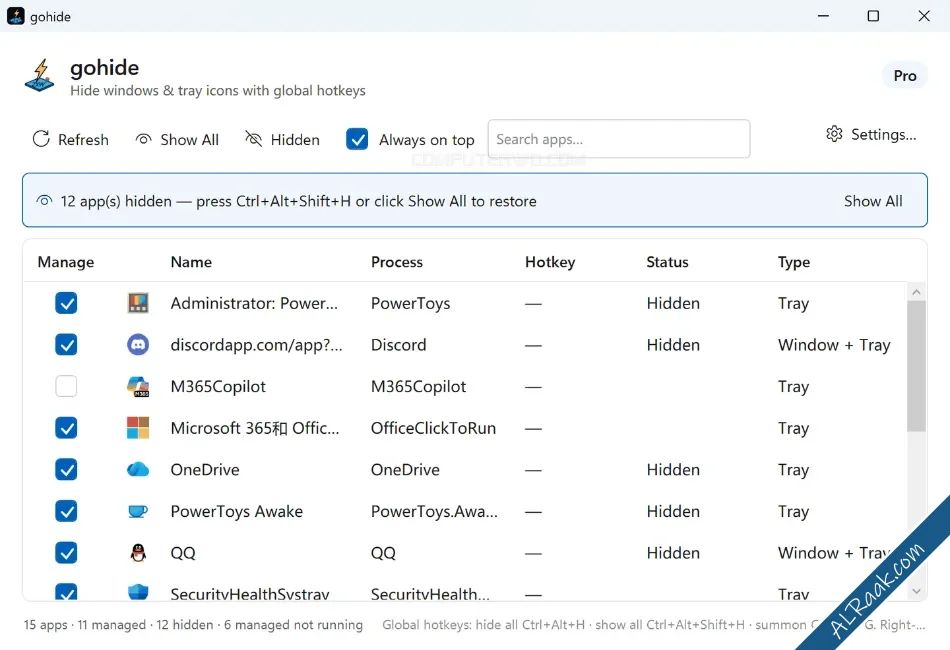Click Show All in the blue banner
This screenshot has height=650, width=950.
tap(873, 201)
